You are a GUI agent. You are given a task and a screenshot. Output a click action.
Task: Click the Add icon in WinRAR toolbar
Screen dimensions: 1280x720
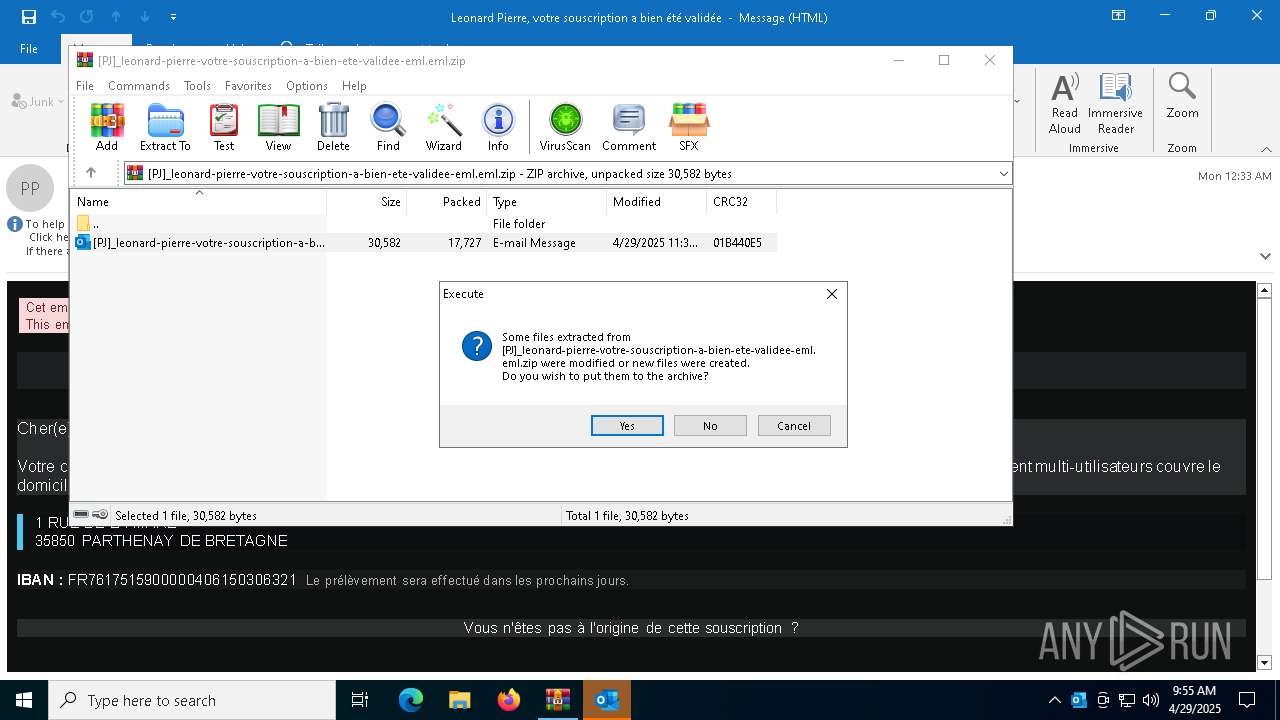(x=107, y=127)
